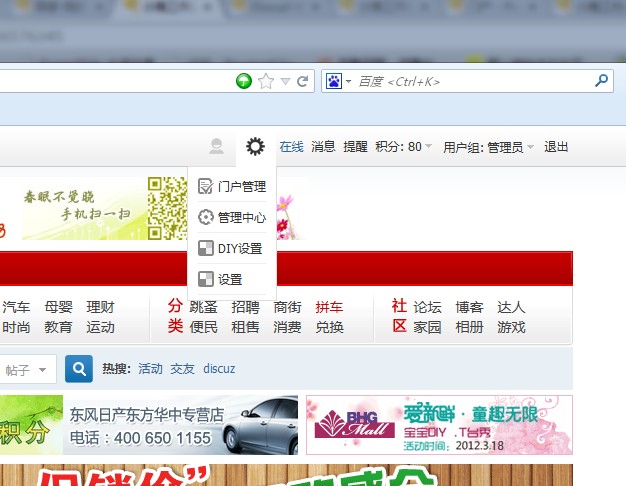Click the QR code image in banner

pos(167,208)
